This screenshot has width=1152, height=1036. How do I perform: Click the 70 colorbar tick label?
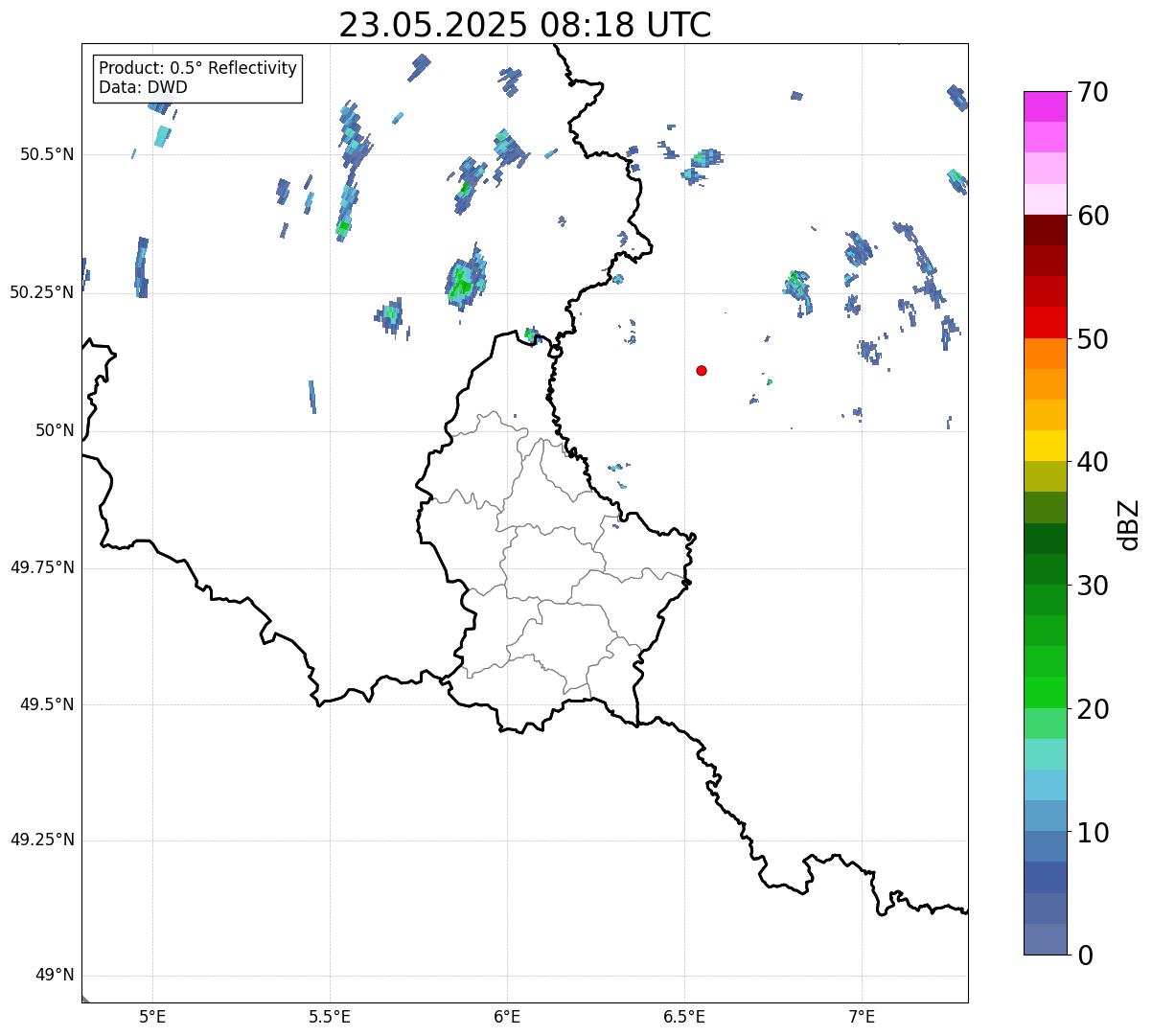click(1093, 92)
